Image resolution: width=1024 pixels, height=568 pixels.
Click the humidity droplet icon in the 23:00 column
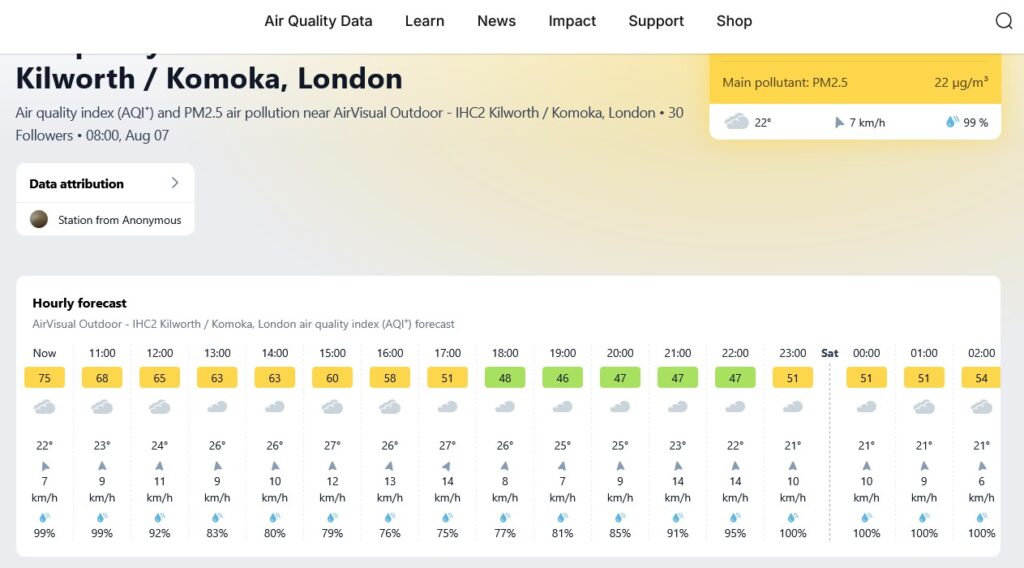pos(792,518)
